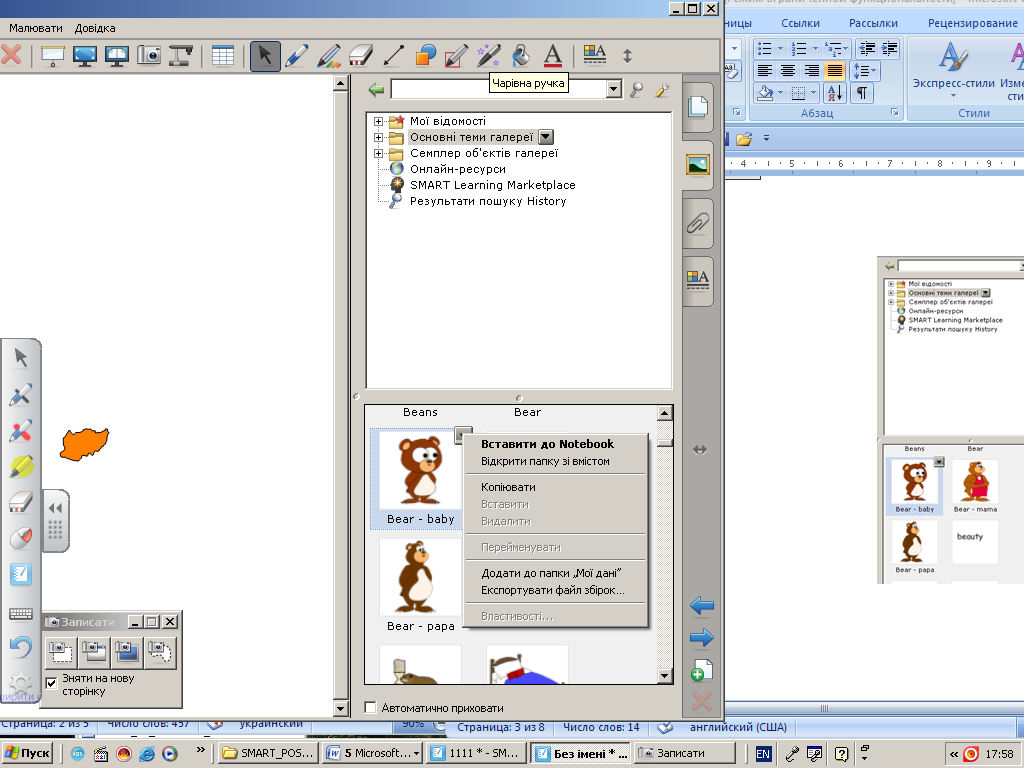1024x768 pixels.
Task: Click the EN language indicator
Action: 763,754
